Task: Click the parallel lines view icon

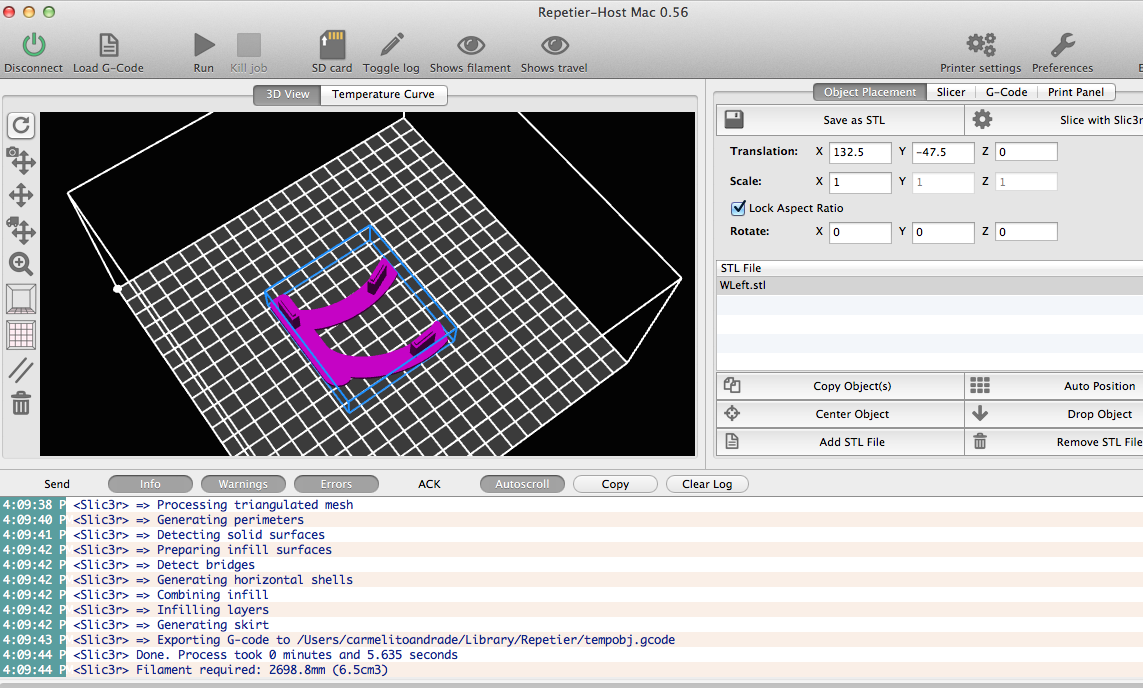Action: click(21, 370)
